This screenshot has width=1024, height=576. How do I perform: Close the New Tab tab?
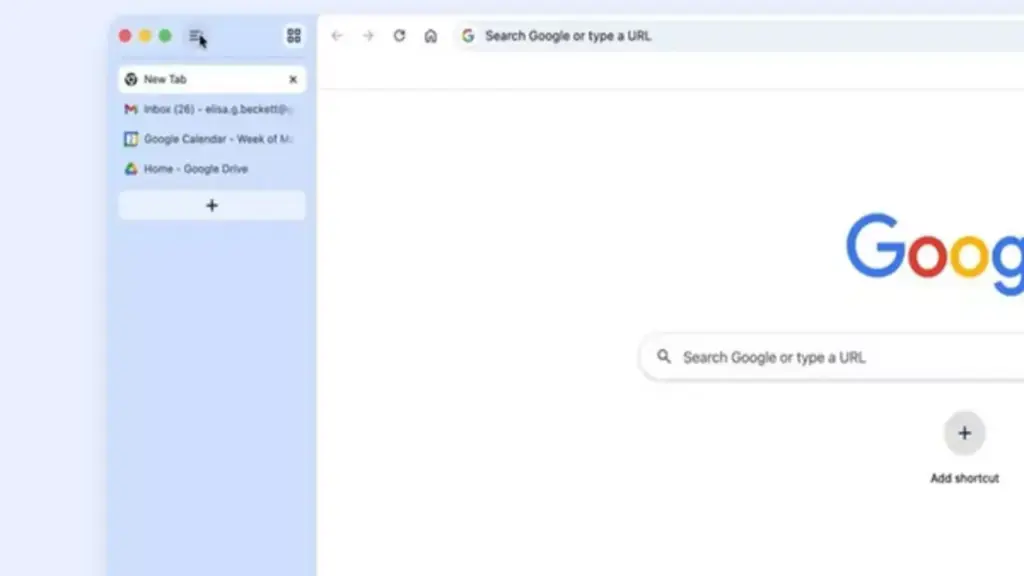[x=292, y=79]
